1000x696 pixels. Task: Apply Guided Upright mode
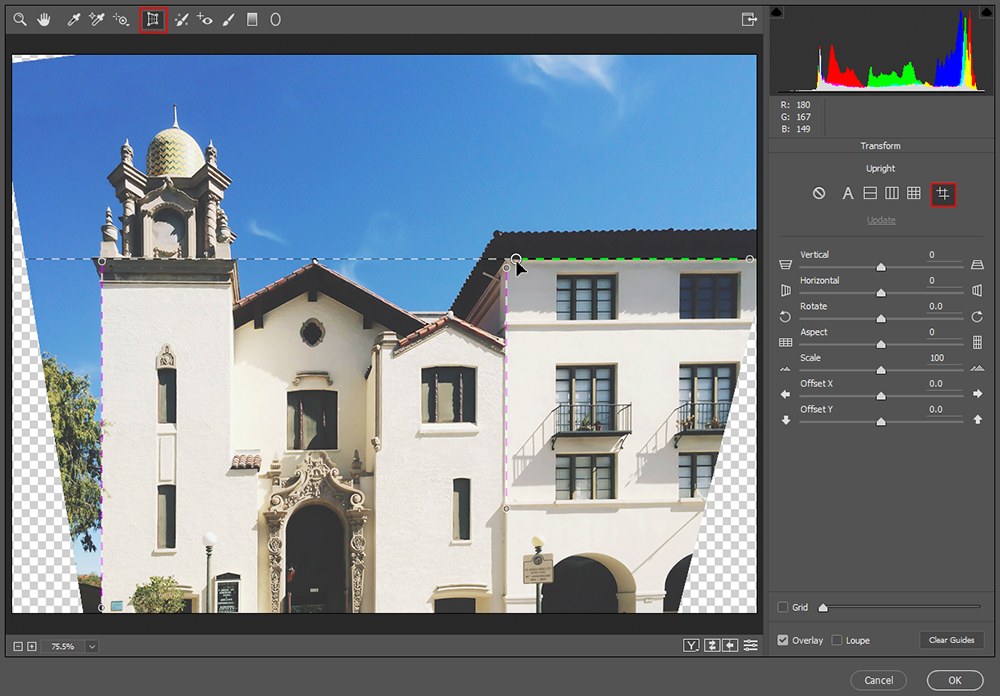pyautogui.click(x=943, y=194)
